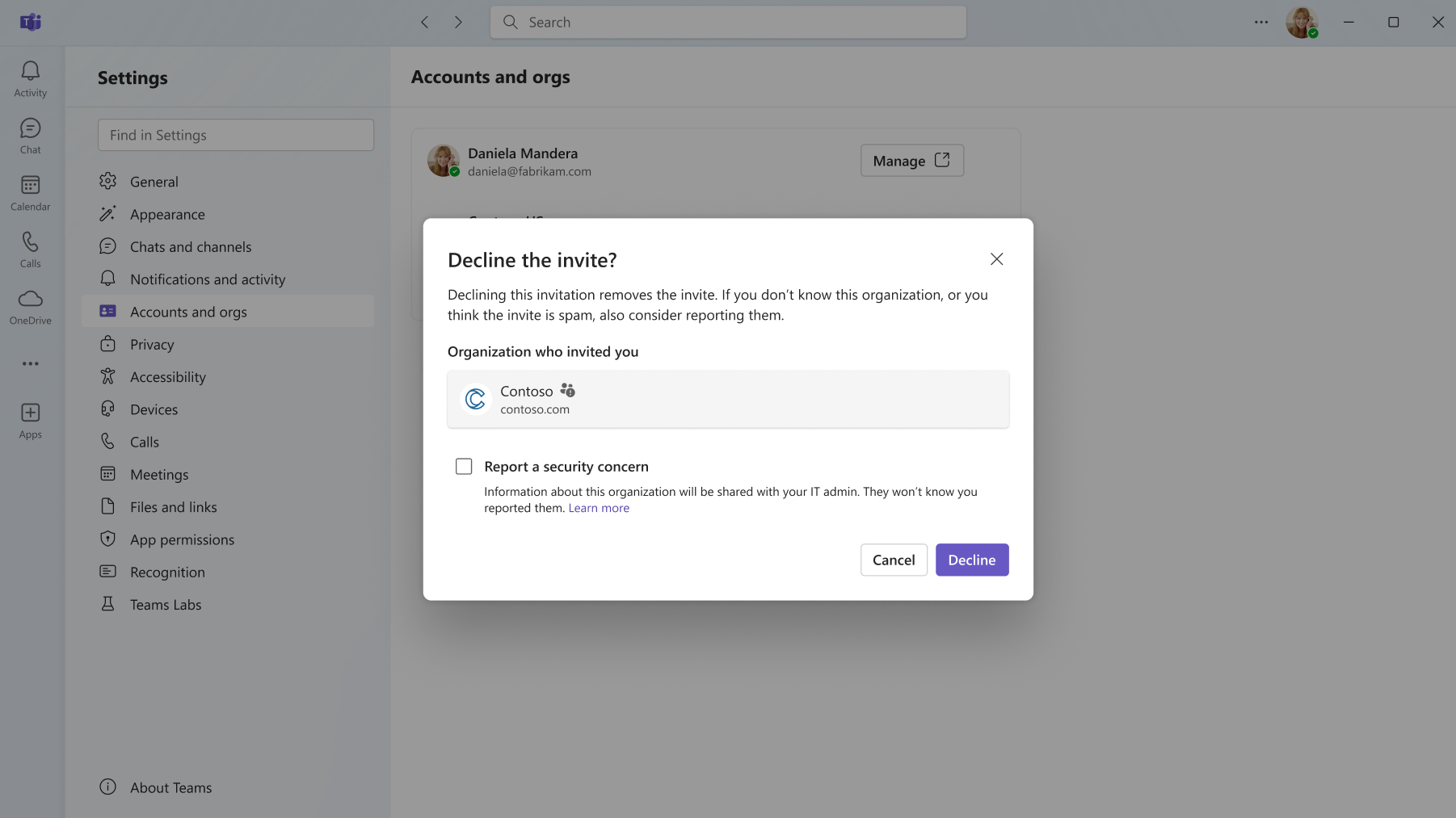Viewport: 1456px width, 818px height.
Task: Close the Decline the invite dialog
Action: click(x=996, y=259)
